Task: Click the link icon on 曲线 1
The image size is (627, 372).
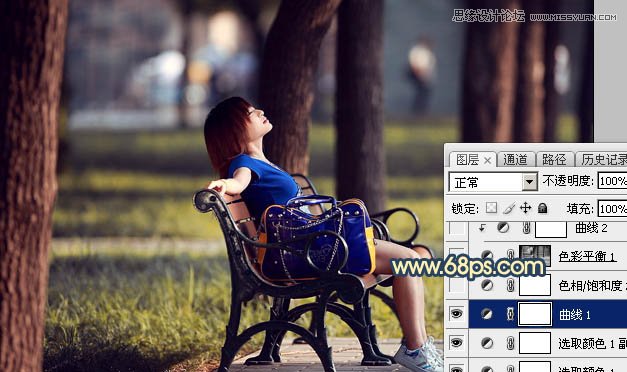Action: tap(510, 314)
